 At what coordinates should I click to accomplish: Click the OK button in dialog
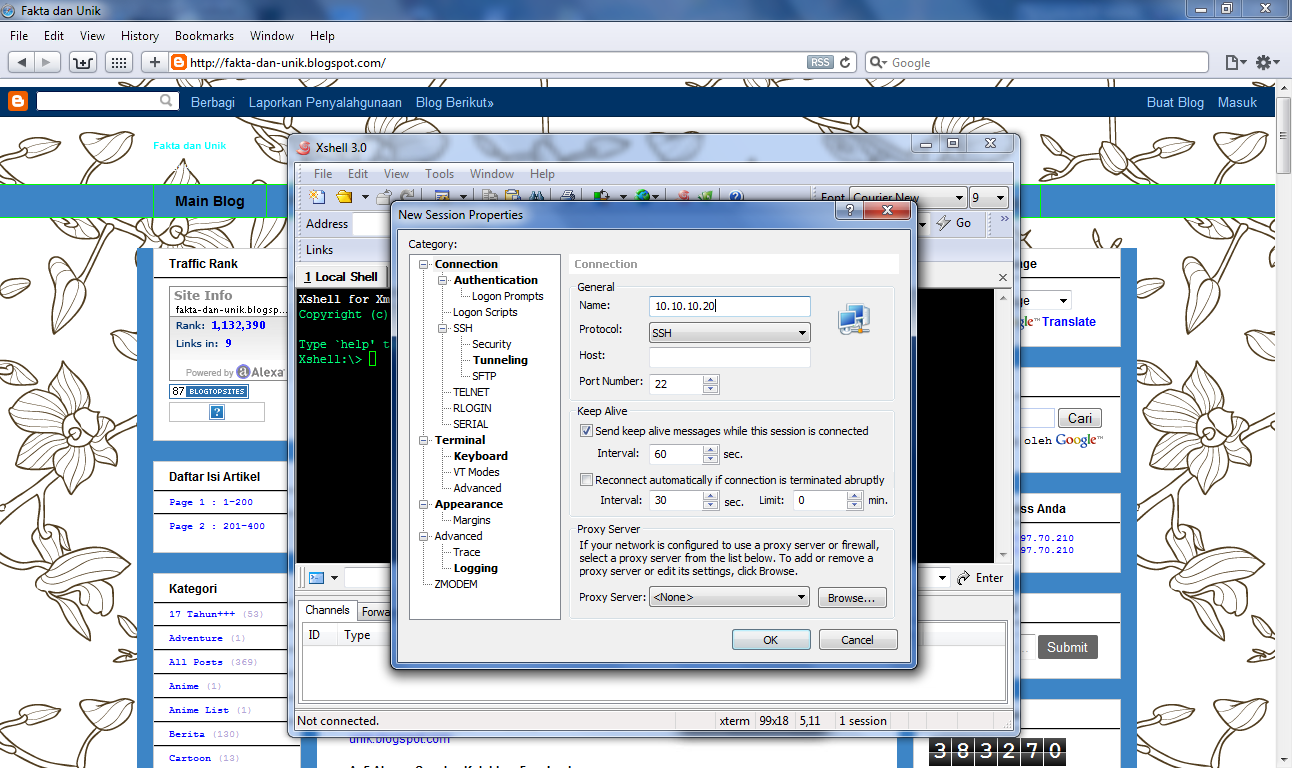coord(770,640)
